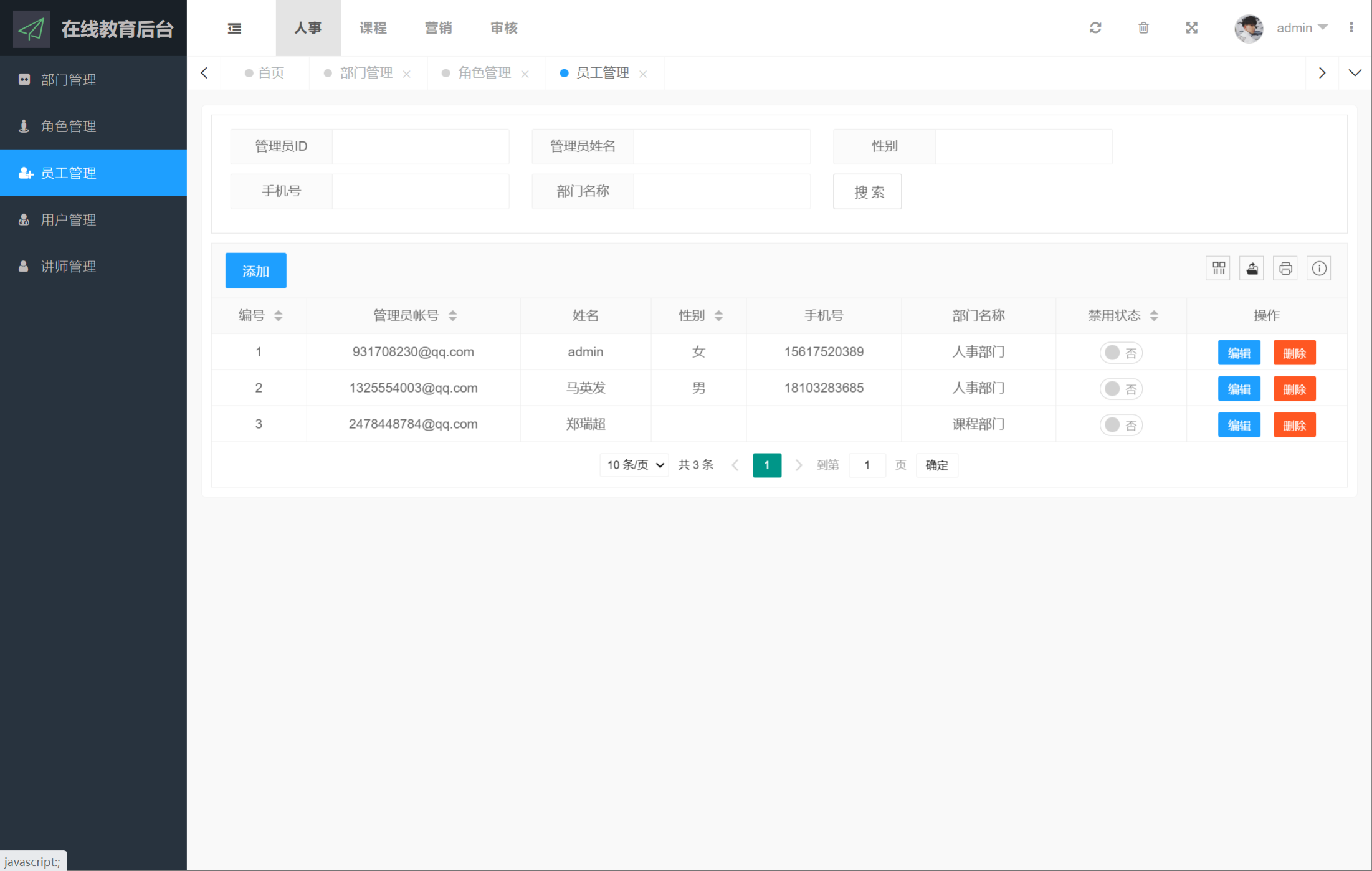Expand the admin user dropdown
The image size is (1372, 871).
(1302, 28)
